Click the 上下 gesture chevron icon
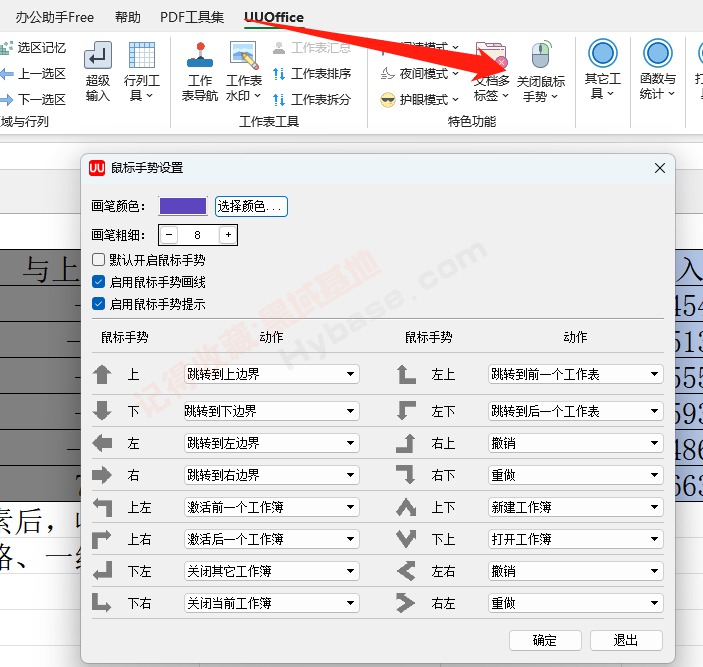This screenshot has height=667, width=703. coord(406,507)
